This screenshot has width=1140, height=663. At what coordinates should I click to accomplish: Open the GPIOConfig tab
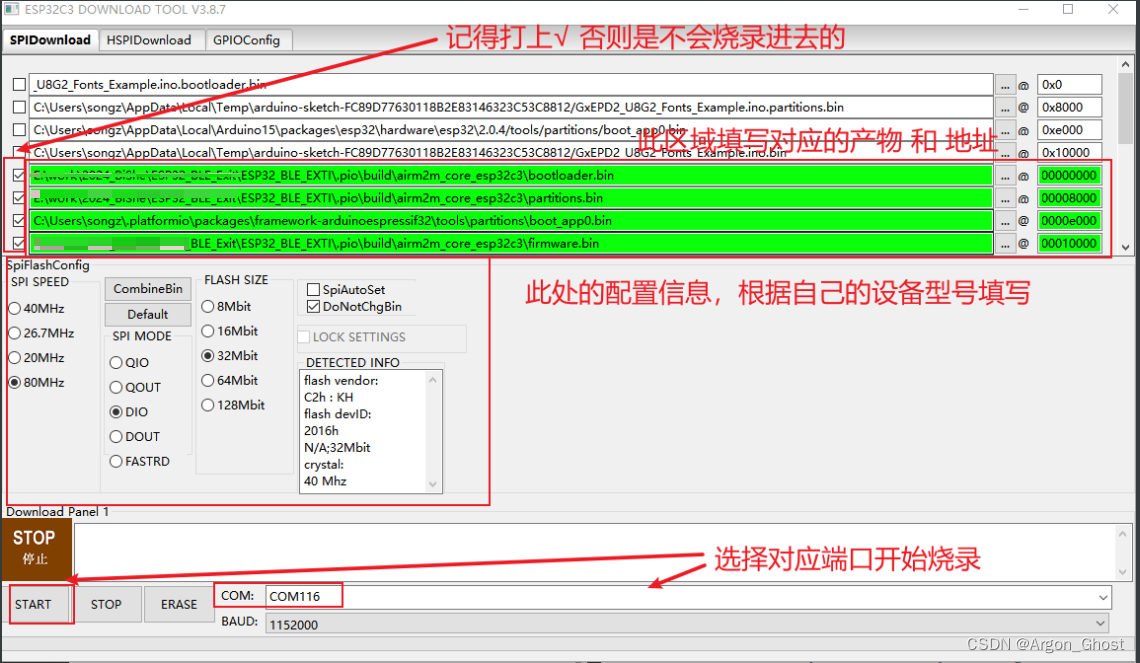click(x=247, y=40)
